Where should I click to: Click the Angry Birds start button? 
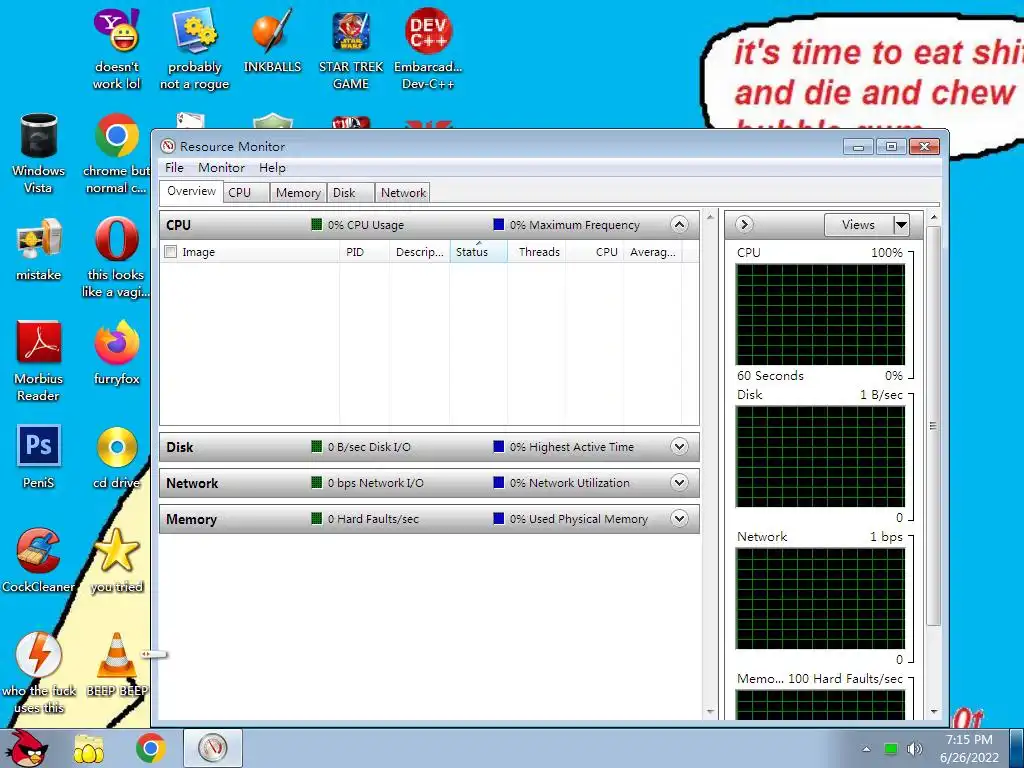(x=29, y=748)
